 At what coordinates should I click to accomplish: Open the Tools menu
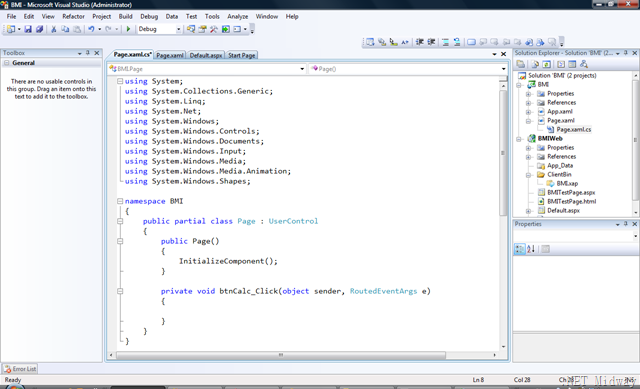pyautogui.click(x=212, y=16)
